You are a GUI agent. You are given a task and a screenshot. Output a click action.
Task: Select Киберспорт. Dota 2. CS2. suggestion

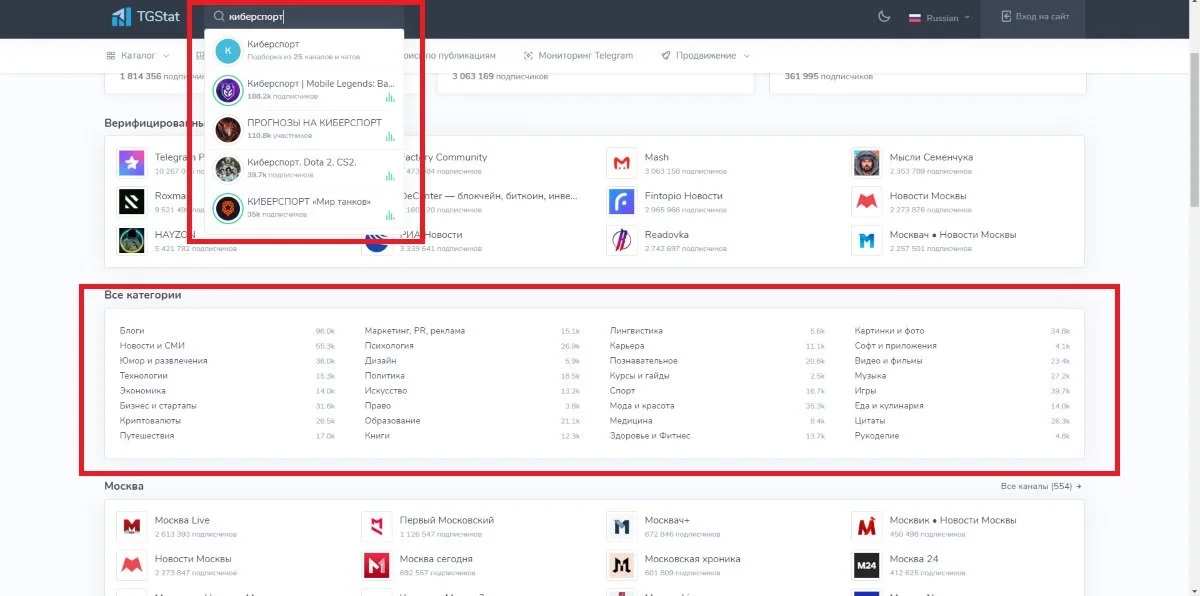coord(304,168)
